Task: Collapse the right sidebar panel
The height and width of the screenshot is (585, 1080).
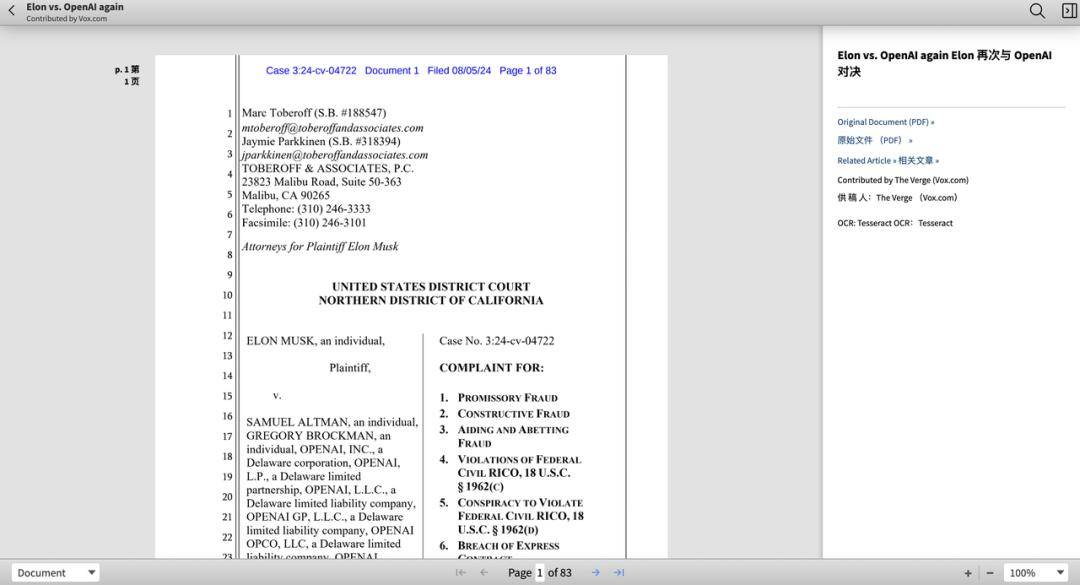Action: [x=1068, y=11]
